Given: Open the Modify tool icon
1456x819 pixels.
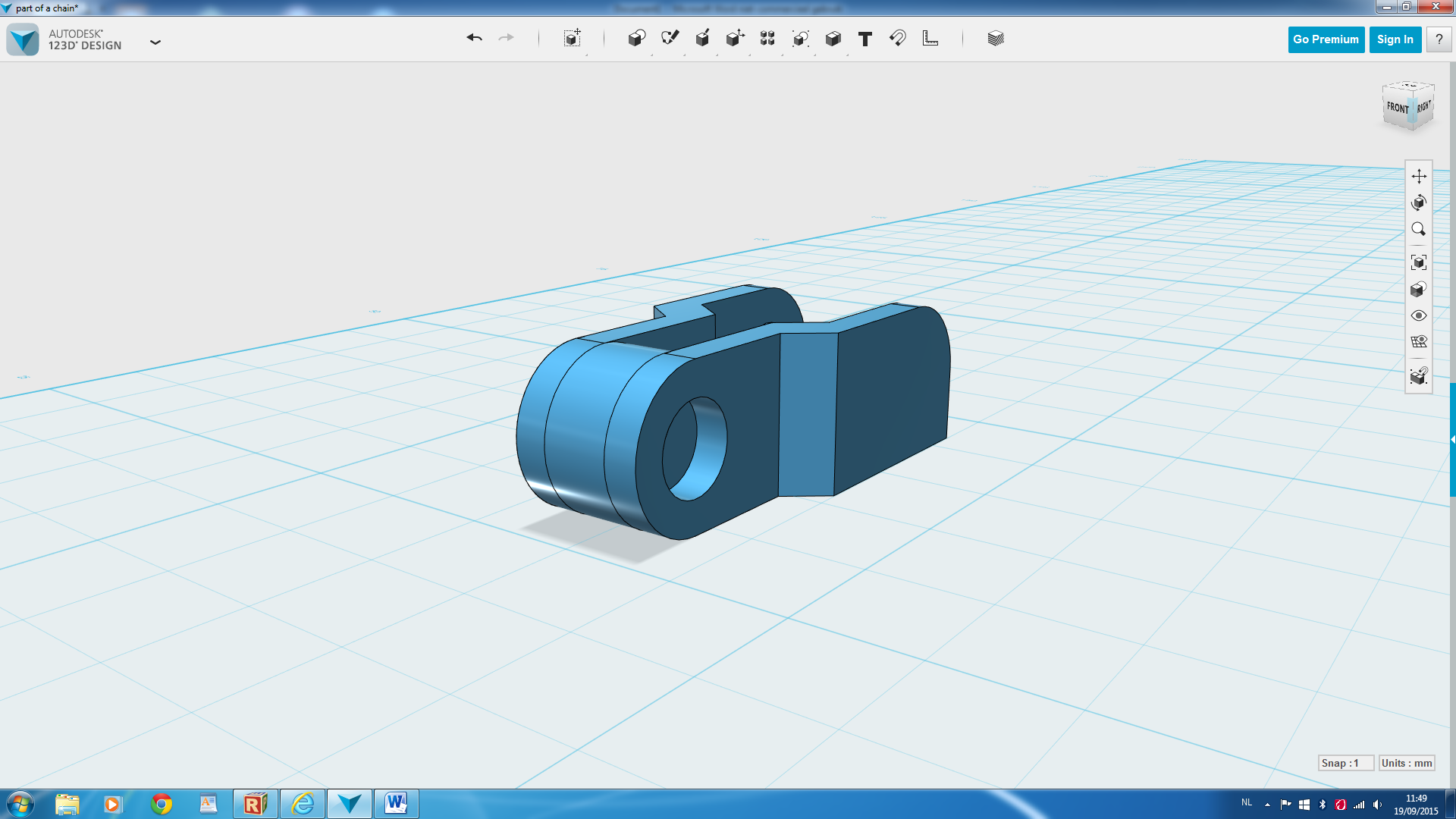Looking at the screenshot, I should click(735, 38).
